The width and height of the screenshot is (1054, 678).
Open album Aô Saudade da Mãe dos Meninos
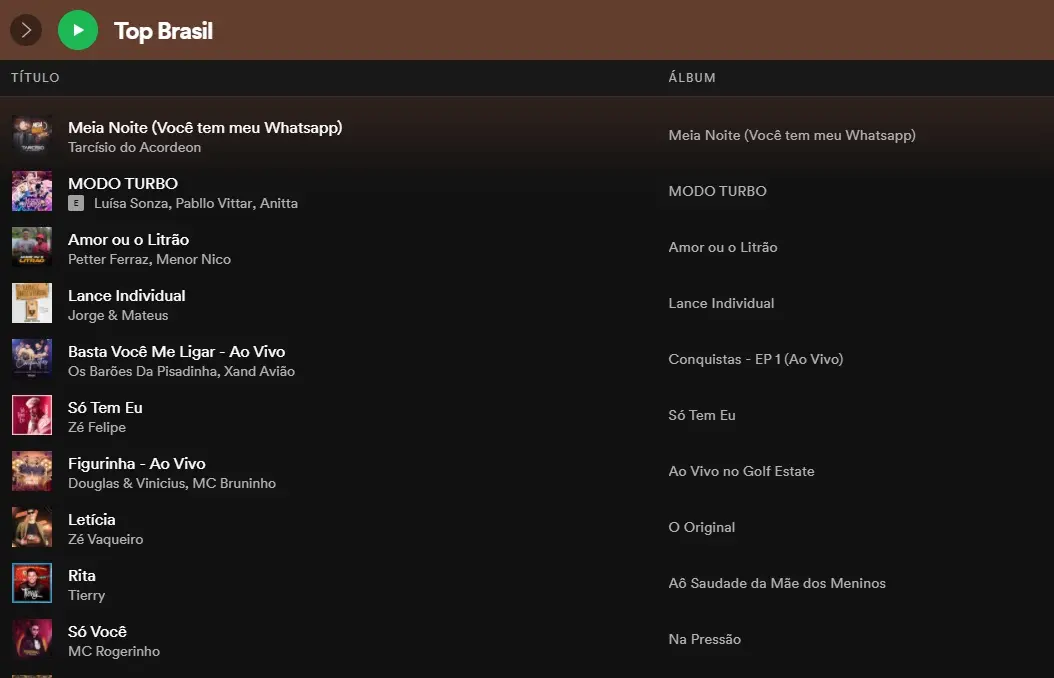[x=777, y=583]
